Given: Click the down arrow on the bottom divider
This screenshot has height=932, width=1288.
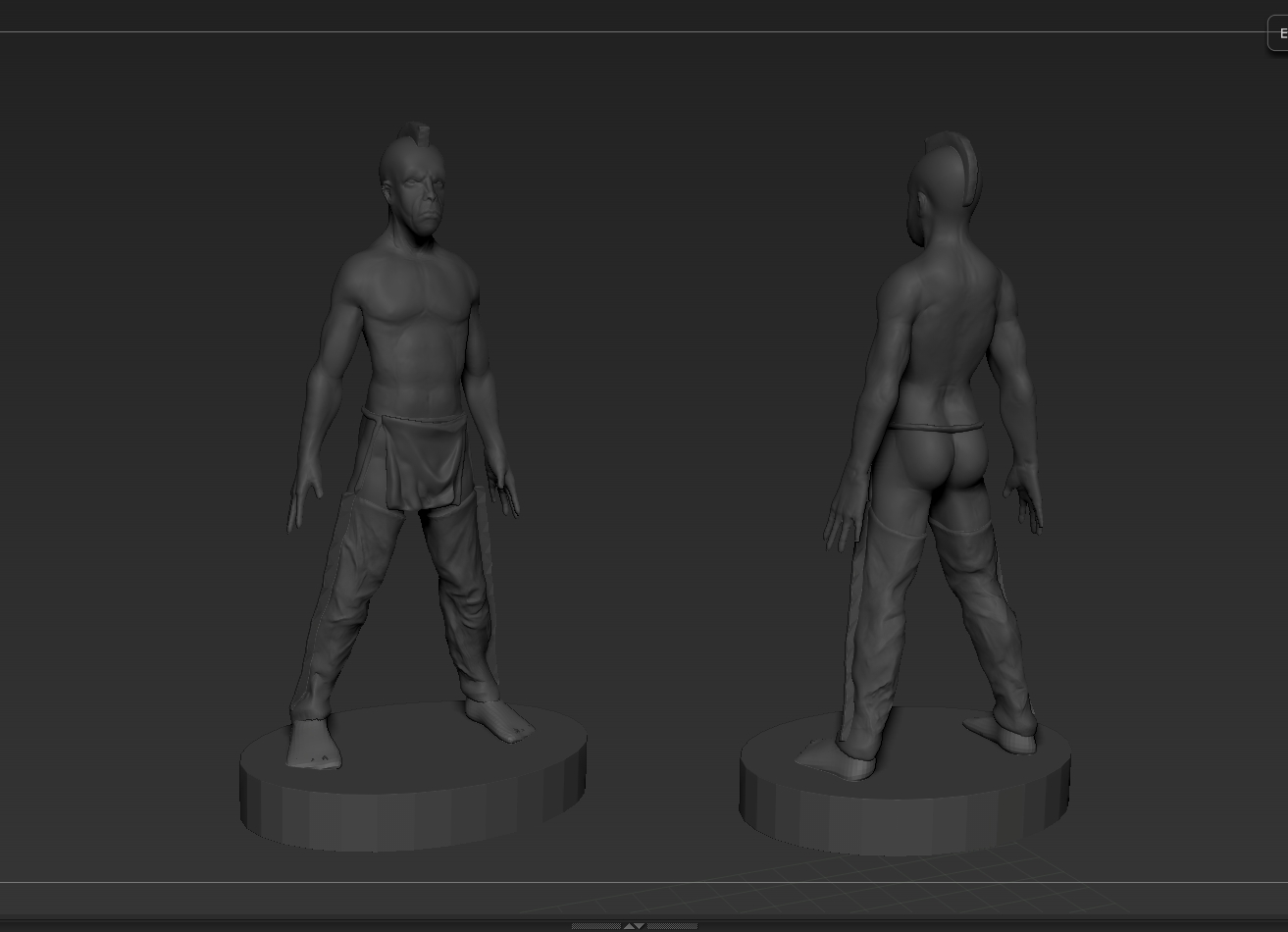Looking at the screenshot, I should pyautogui.click(x=640, y=925).
